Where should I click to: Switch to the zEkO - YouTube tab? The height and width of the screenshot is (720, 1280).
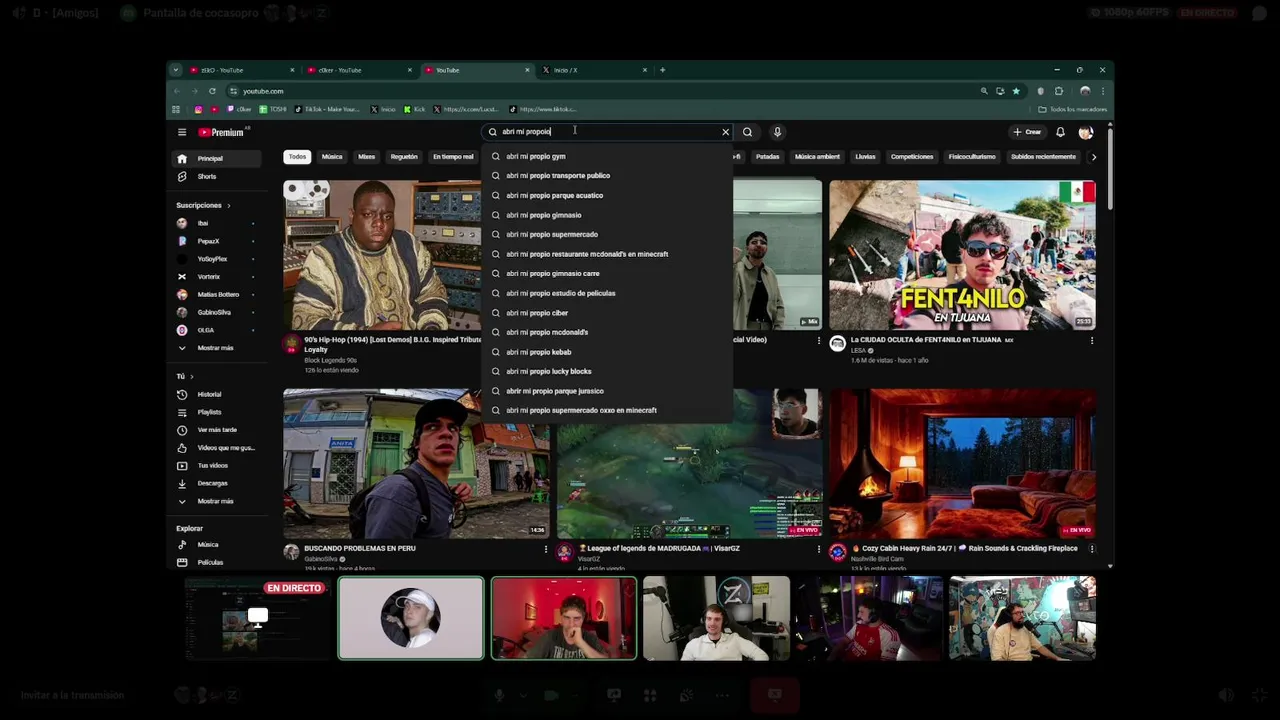(242, 70)
